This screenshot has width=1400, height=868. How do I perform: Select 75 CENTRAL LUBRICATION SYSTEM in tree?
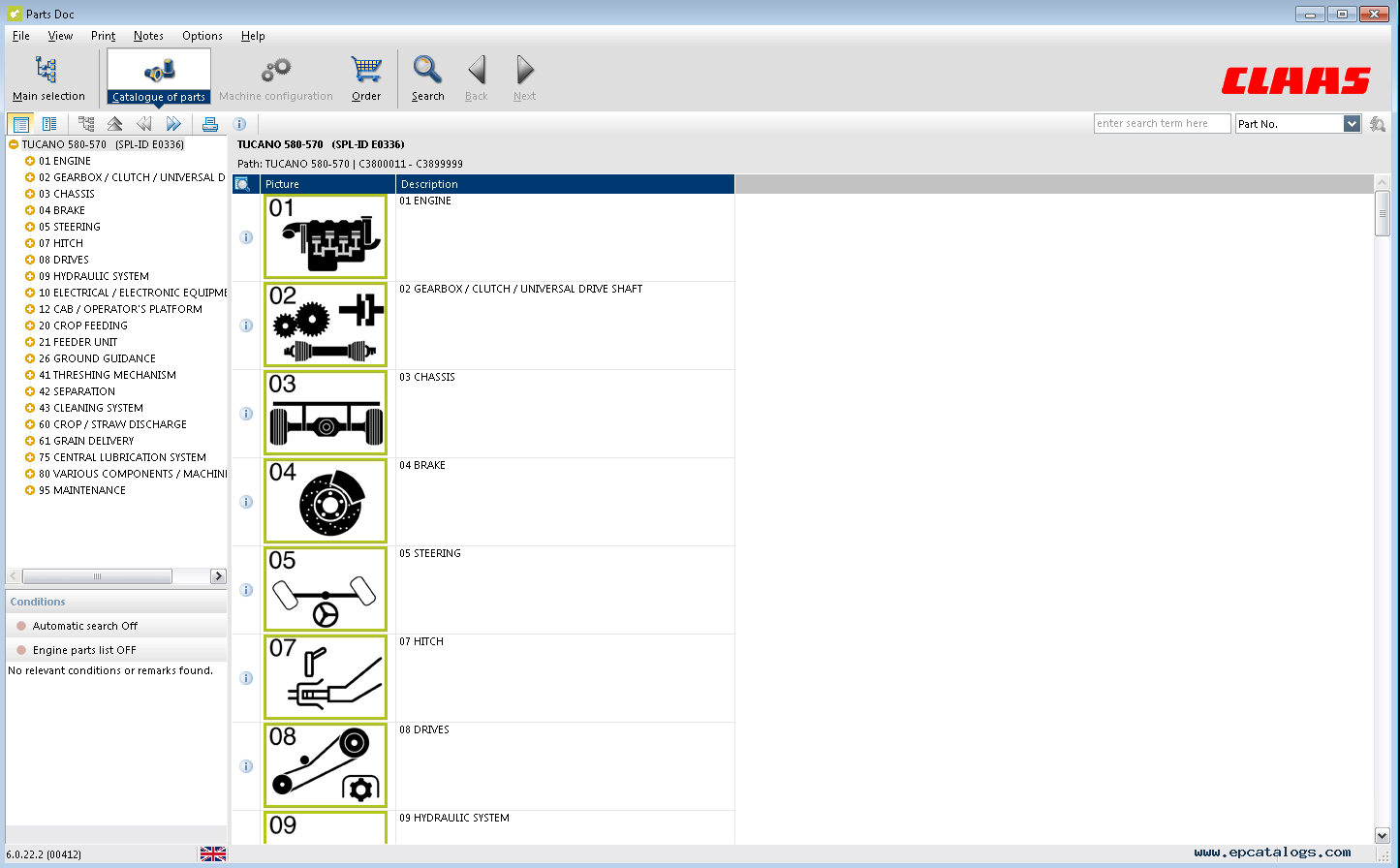(122, 457)
